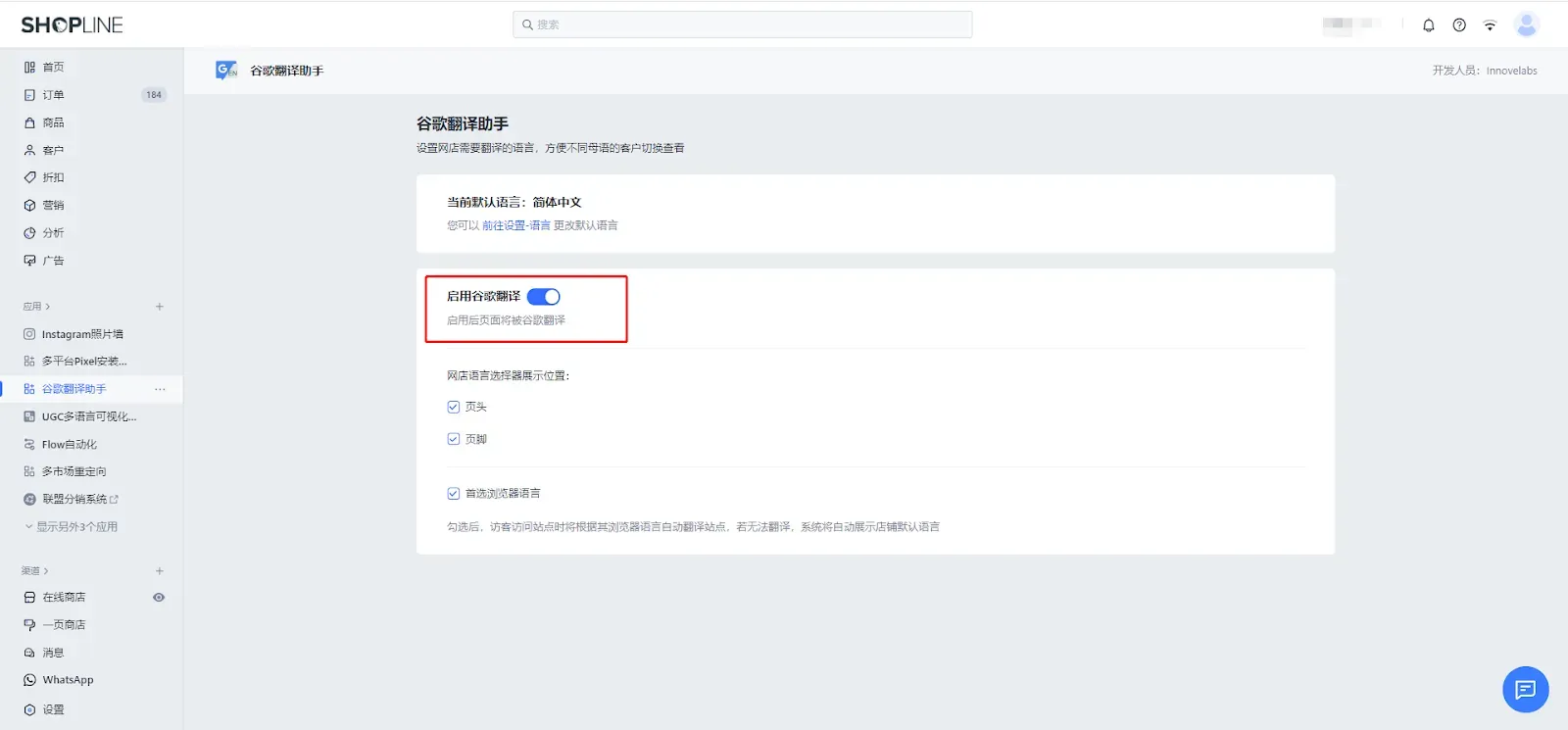The height and width of the screenshot is (730, 1568).
Task: Open the live chat bubble button
Action: pyautogui.click(x=1525, y=690)
